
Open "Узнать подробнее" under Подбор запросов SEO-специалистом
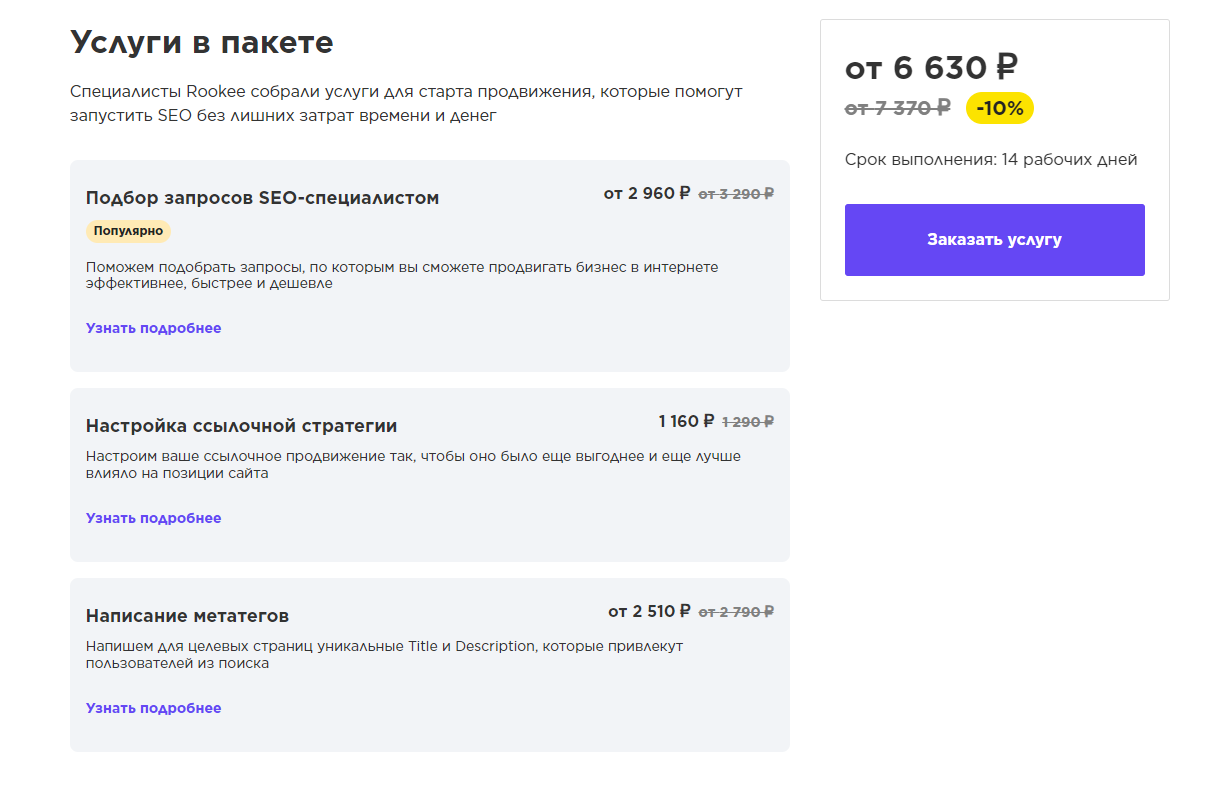153,328
